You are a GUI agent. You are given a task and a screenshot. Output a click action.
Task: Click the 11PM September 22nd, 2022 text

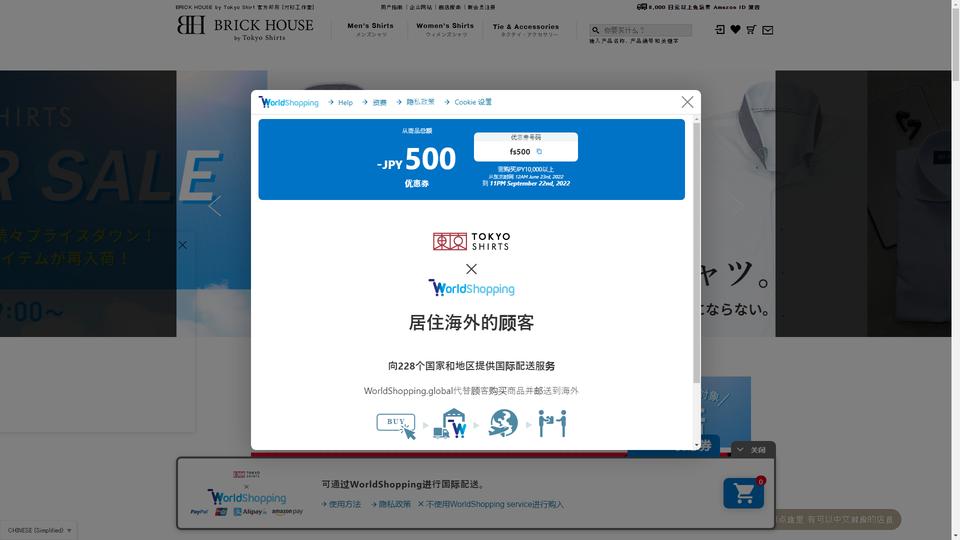pyautogui.click(x=530, y=183)
